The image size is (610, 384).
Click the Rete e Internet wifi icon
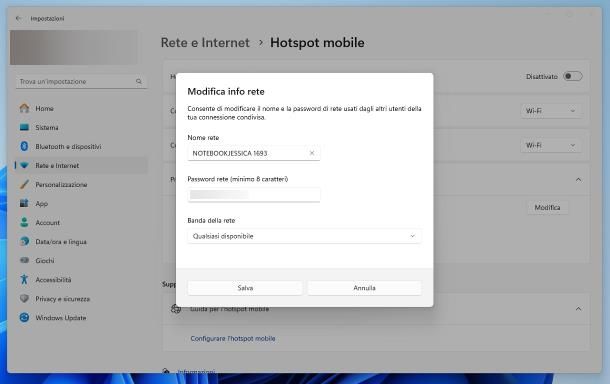click(25, 165)
